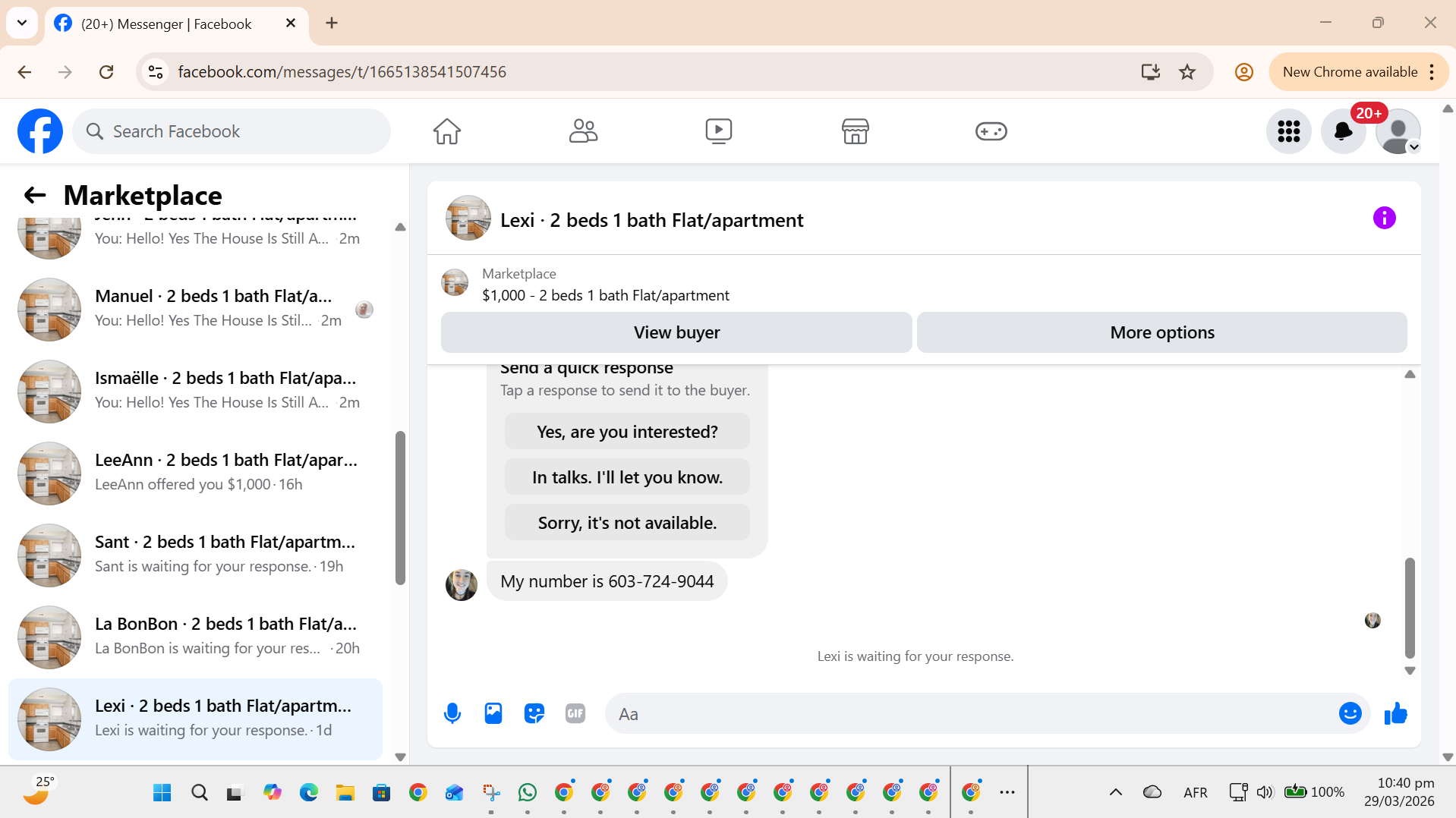Pick a GIF with the GIF icon
The image size is (1456, 818).
click(x=575, y=713)
